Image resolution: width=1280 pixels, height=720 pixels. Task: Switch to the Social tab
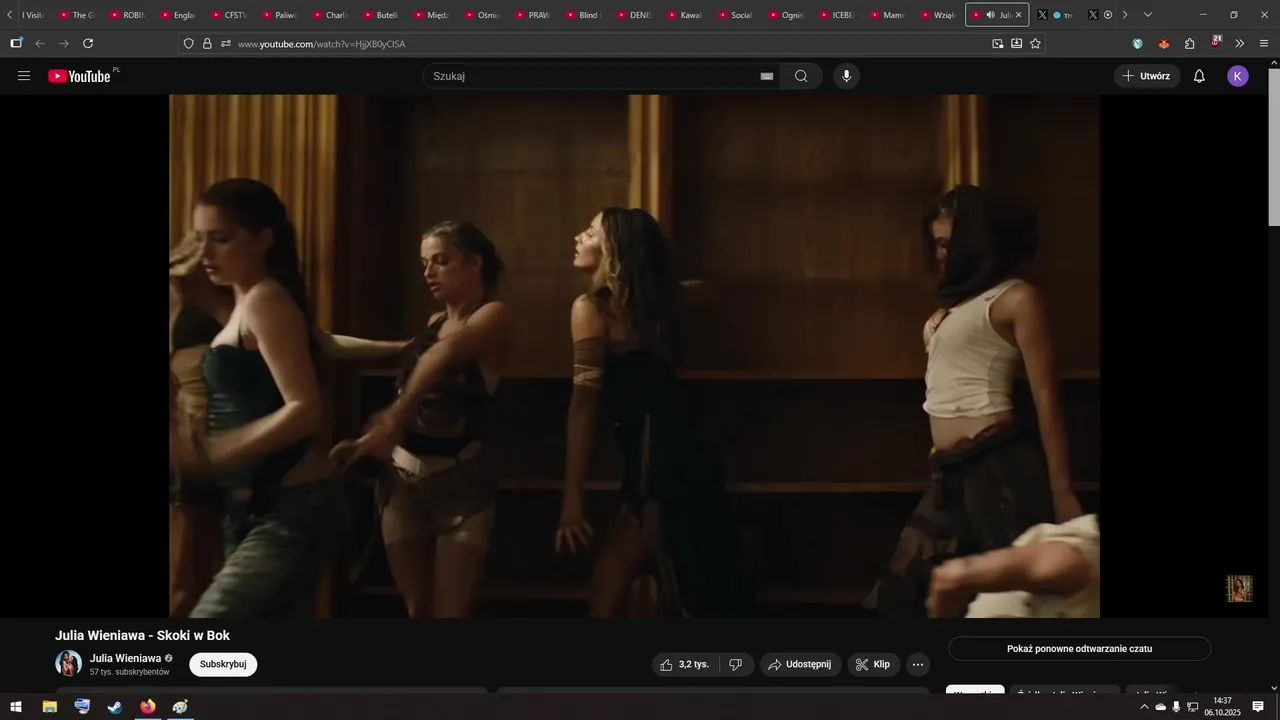pos(735,15)
